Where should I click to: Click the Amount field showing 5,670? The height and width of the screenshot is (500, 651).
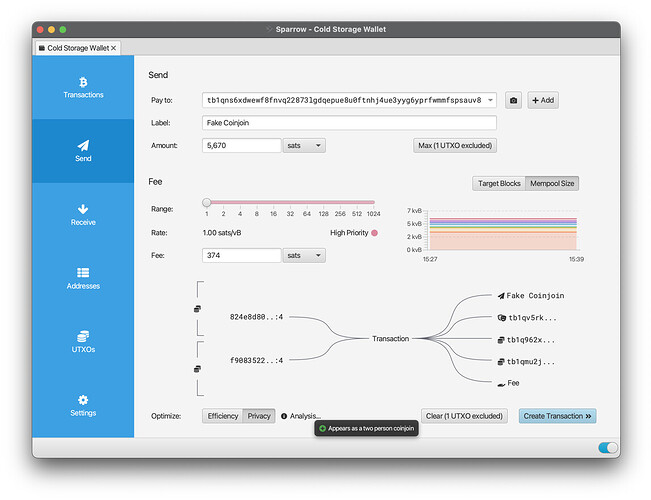tap(242, 146)
